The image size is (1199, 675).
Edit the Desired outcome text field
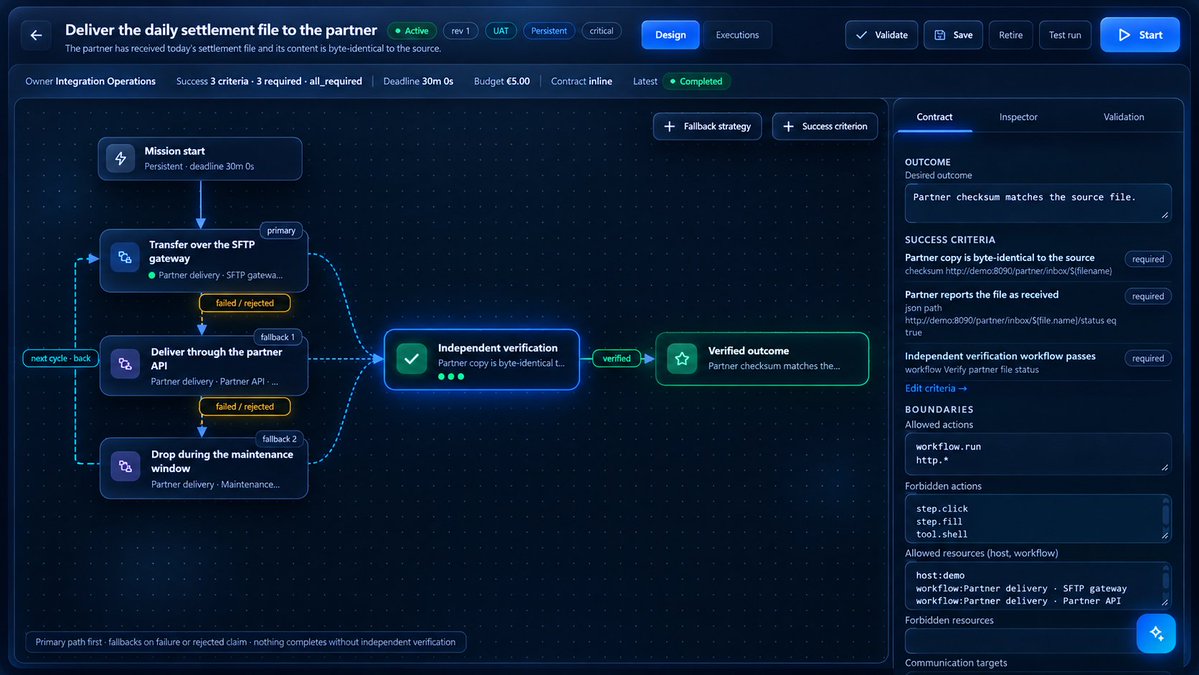coord(1038,203)
